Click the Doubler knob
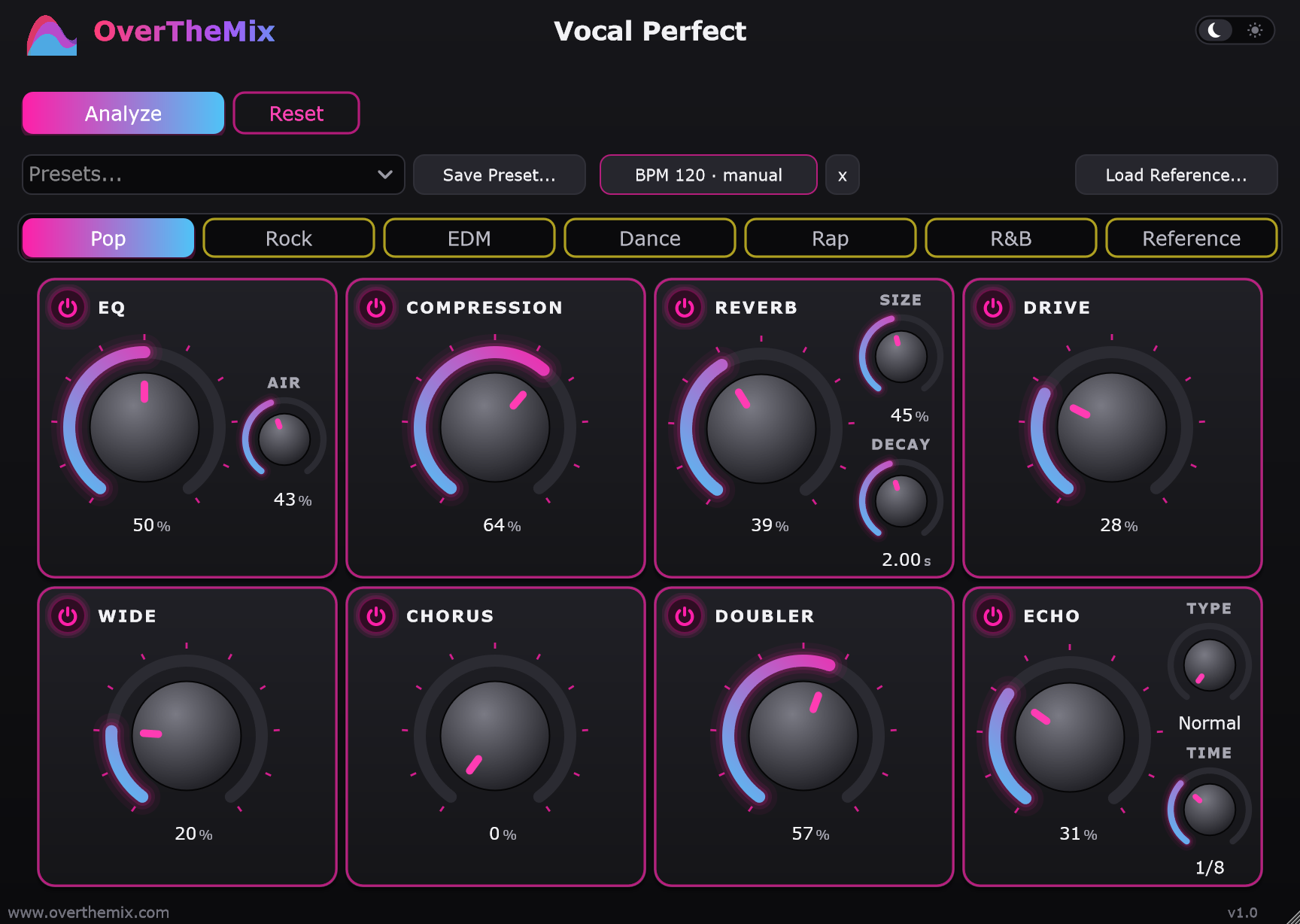This screenshot has height=924, width=1300. click(x=803, y=736)
